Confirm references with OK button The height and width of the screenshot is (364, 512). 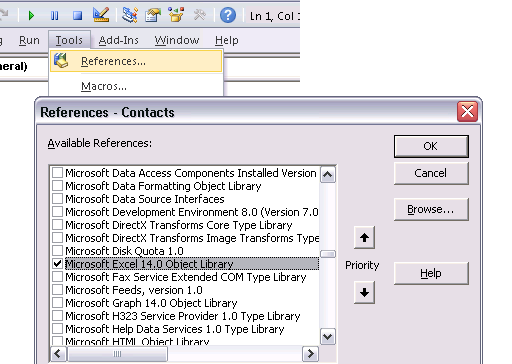tap(431, 146)
